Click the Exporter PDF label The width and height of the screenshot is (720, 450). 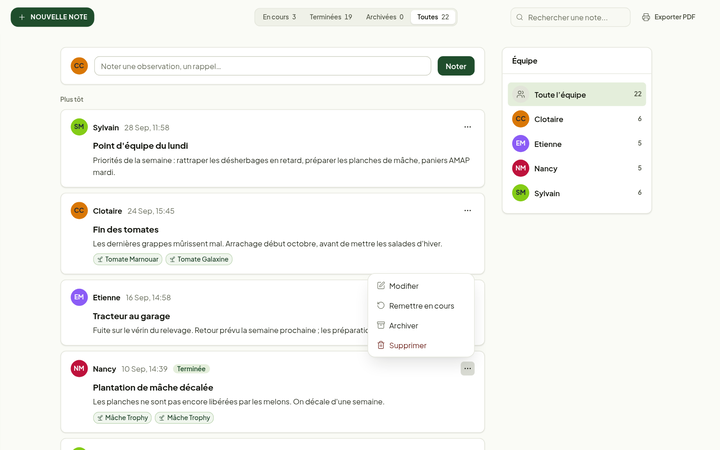coord(675,17)
